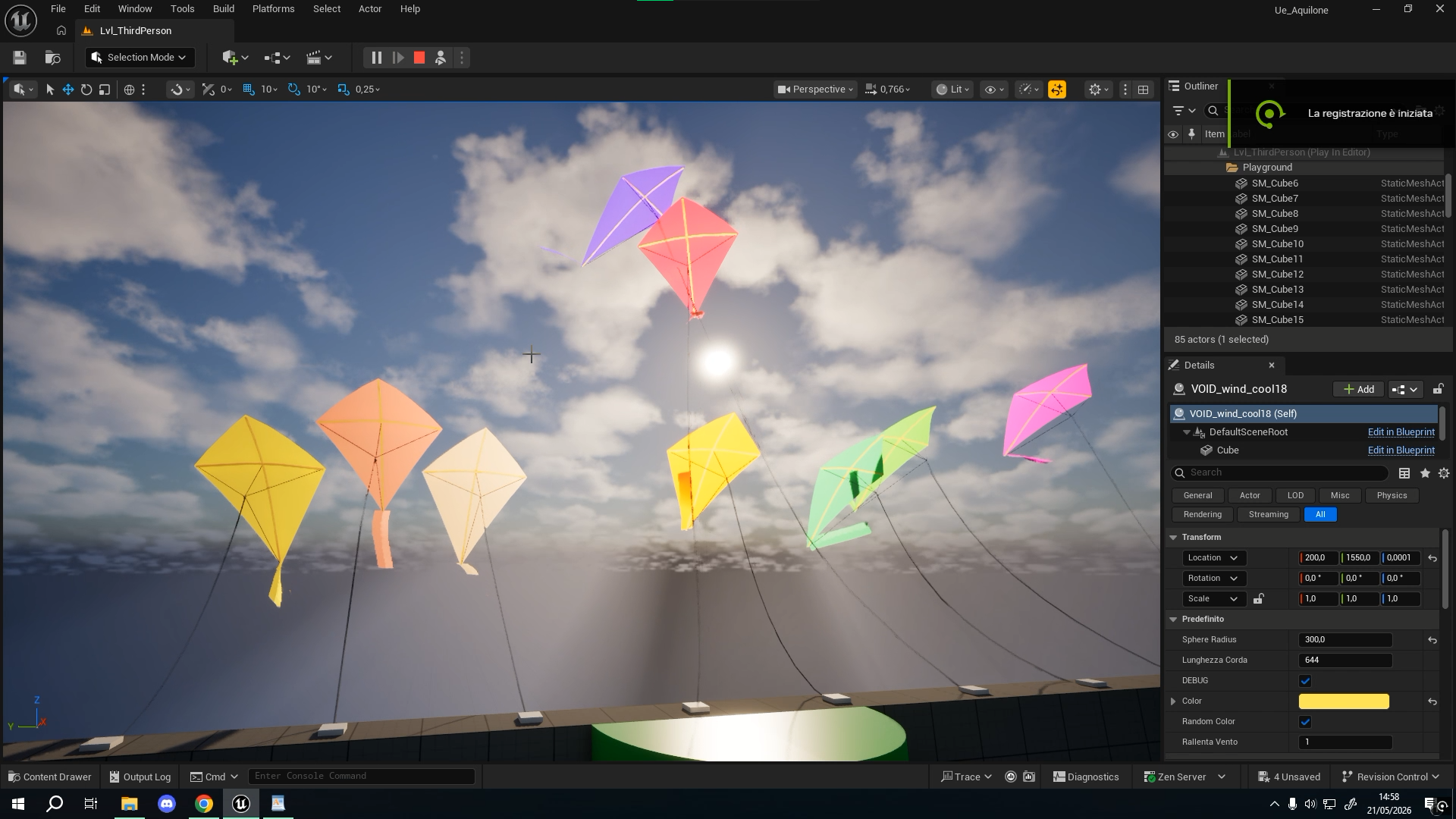Toggle the orange realtime performance icon
The height and width of the screenshot is (819, 1456).
pyautogui.click(x=1056, y=89)
